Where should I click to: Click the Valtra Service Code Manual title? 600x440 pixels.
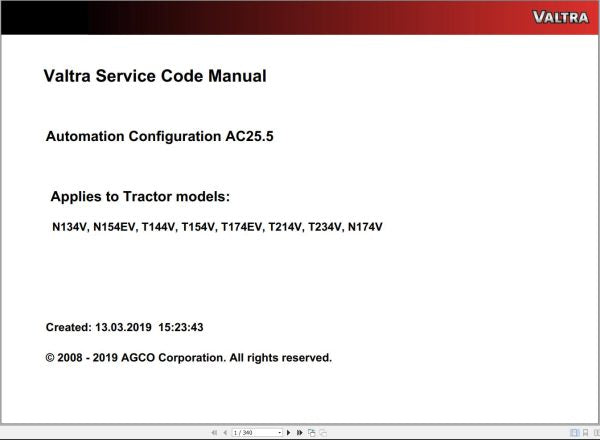coord(155,76)
